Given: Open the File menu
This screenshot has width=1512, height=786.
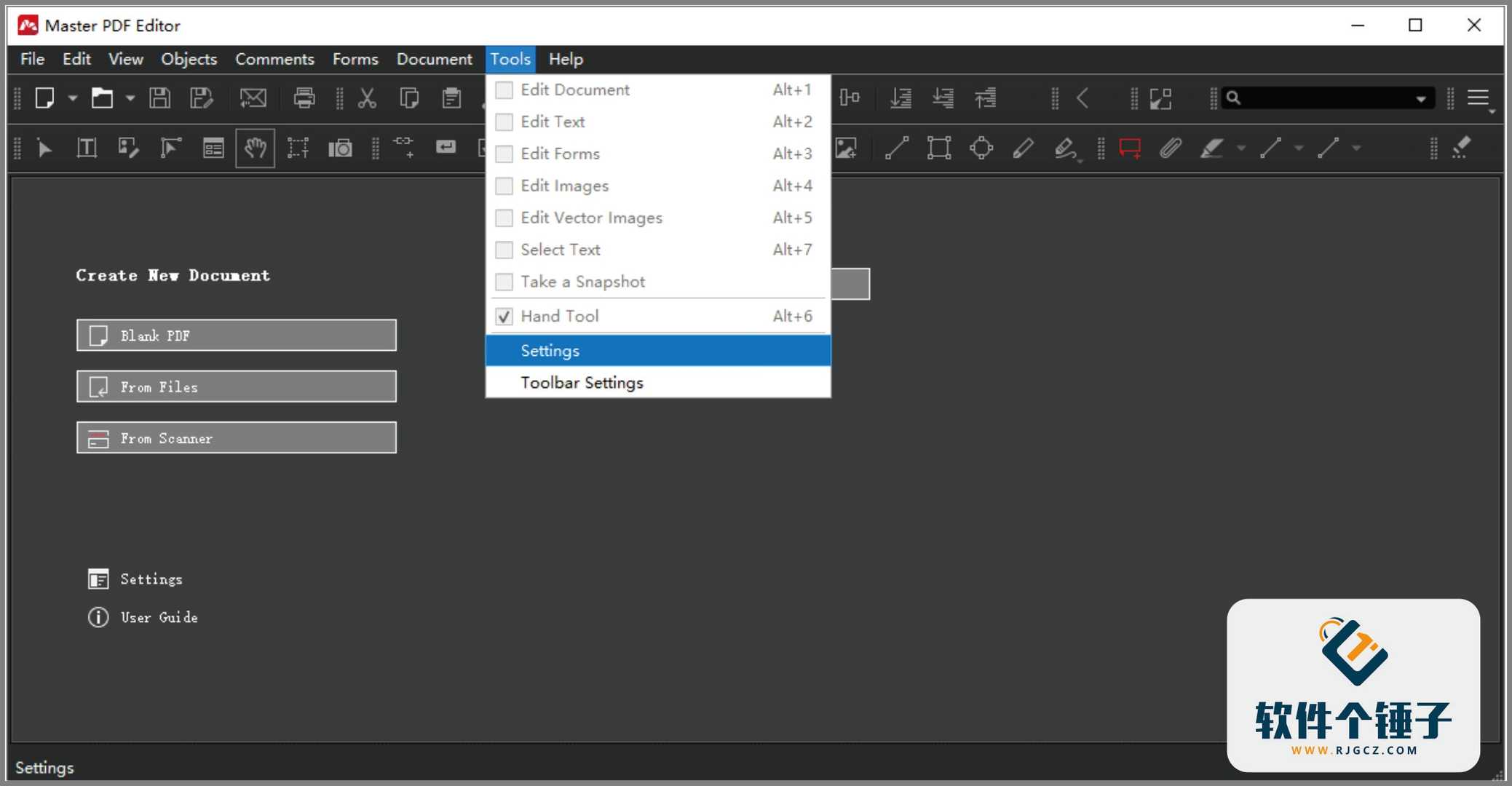Looking at the screenshot, I should (33, 59).
